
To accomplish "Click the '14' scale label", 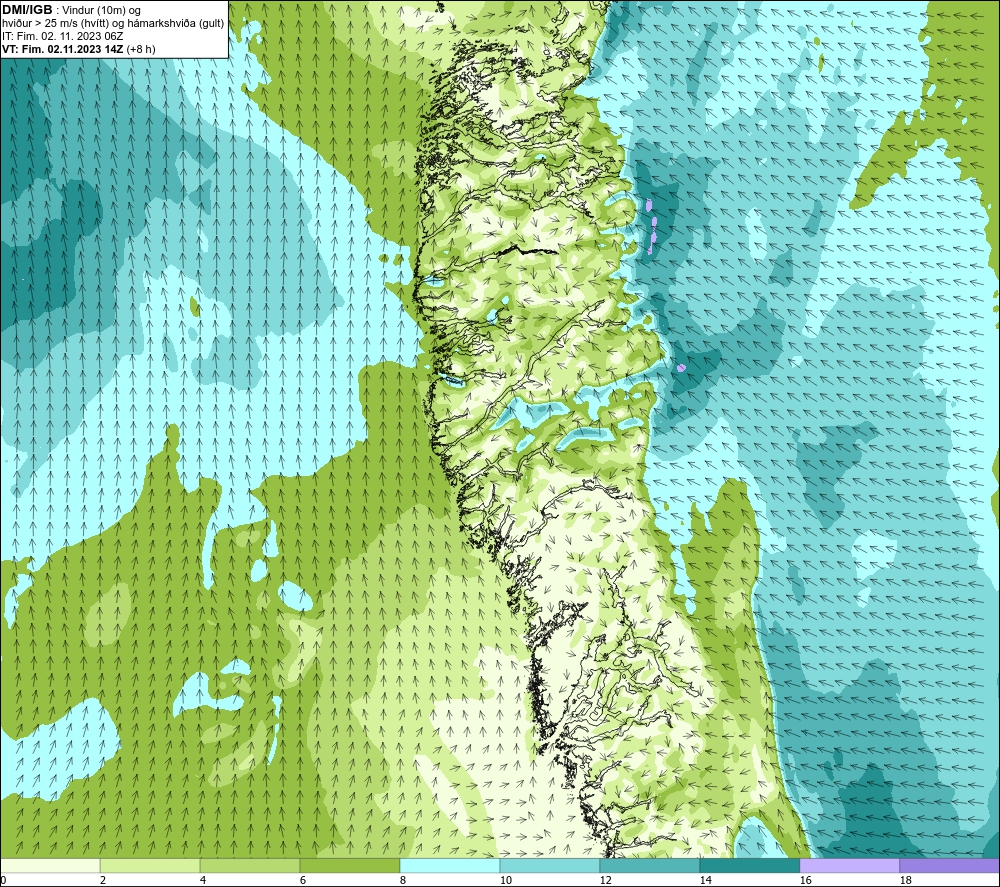I will tap(705, 881).
